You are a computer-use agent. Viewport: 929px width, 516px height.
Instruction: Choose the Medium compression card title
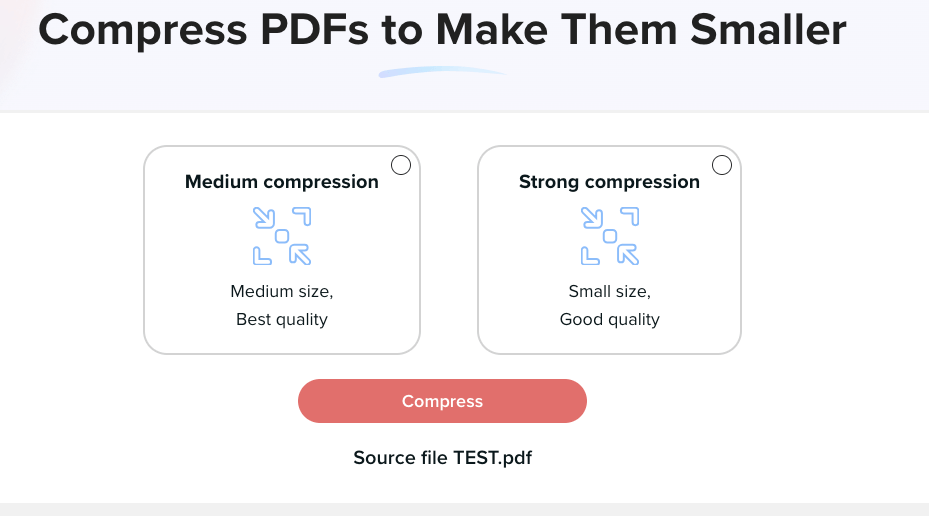point(281,182)
